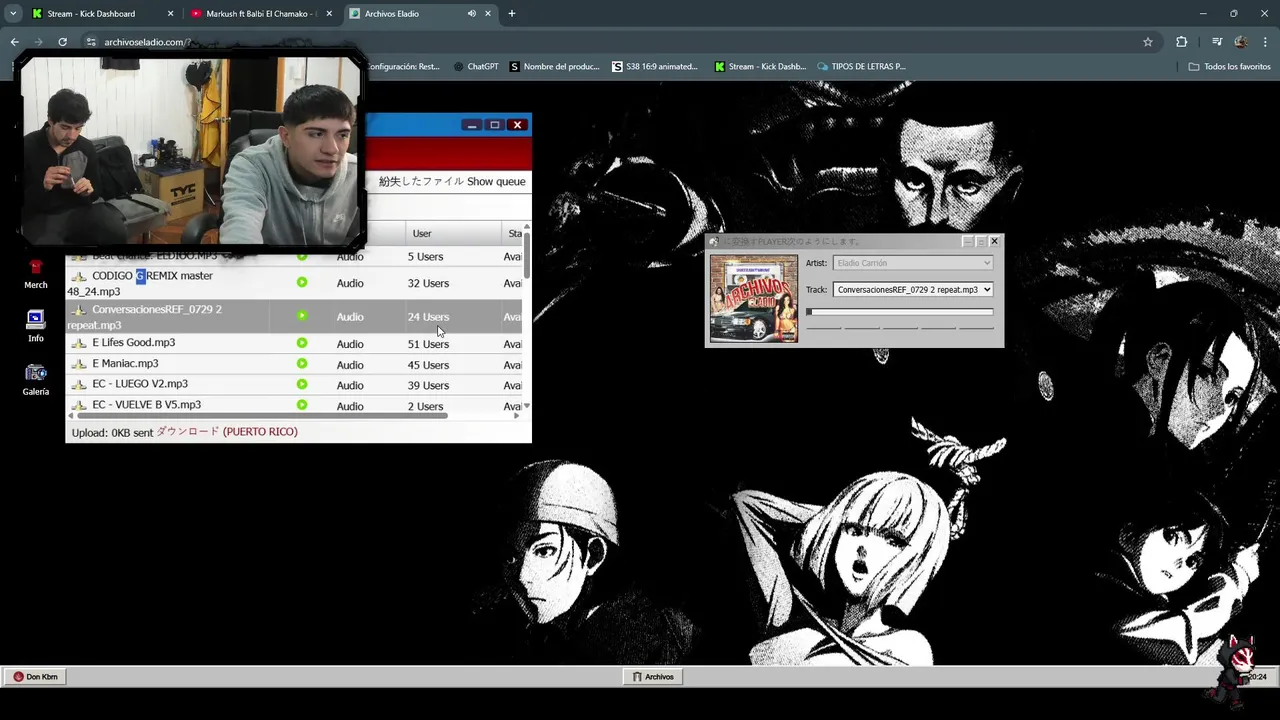The height and width of the screenshot is (720, 1280).
Task: Click the 45 Users cell
Action: click(428, 365)
